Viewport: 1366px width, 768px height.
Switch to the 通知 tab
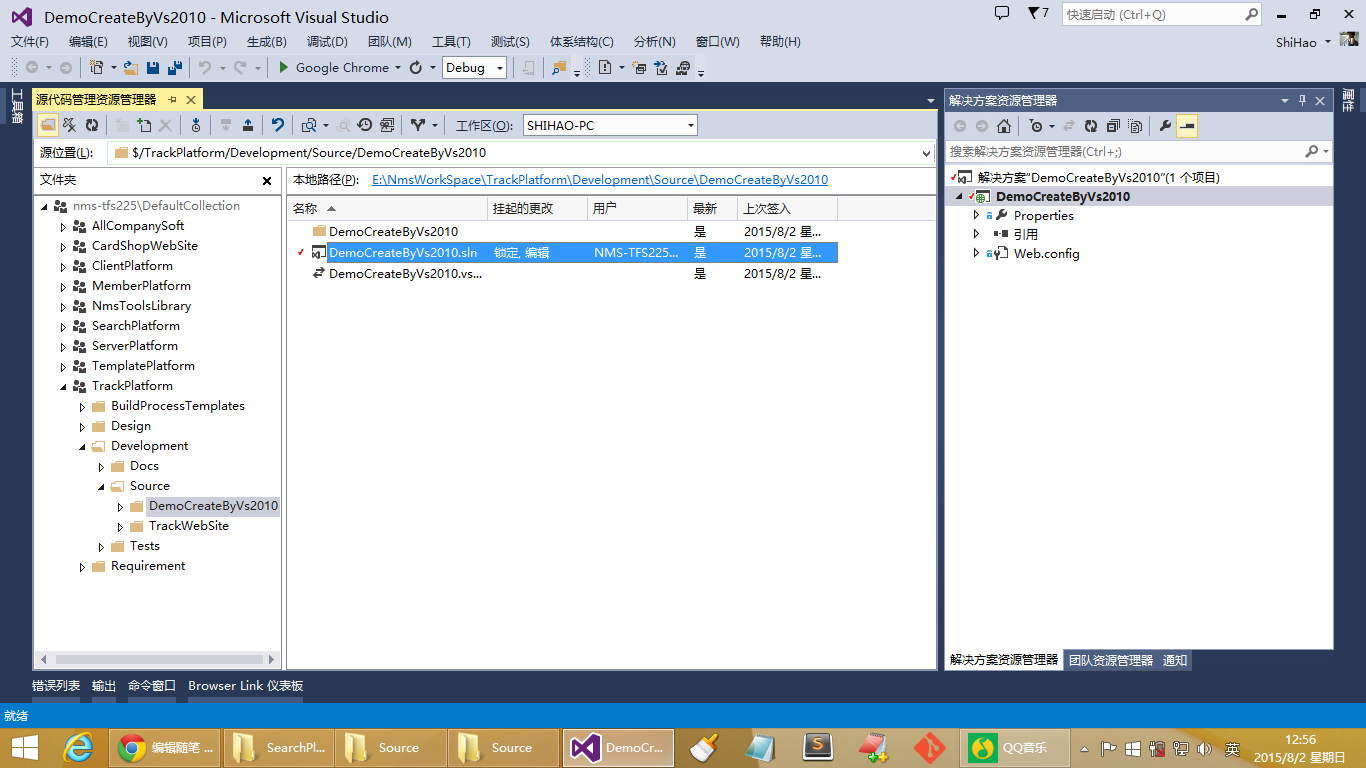[1175, 660]
